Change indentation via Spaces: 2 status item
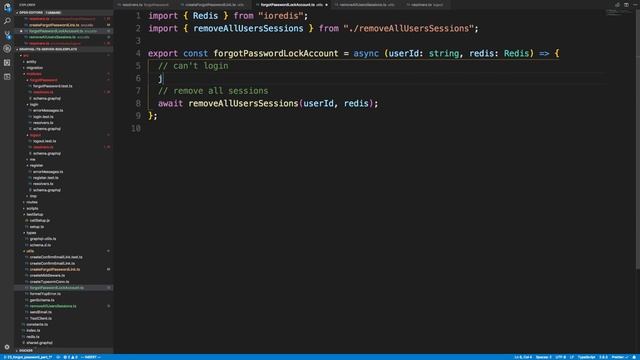This screenshot has width=640, height=360. point(543,357)
